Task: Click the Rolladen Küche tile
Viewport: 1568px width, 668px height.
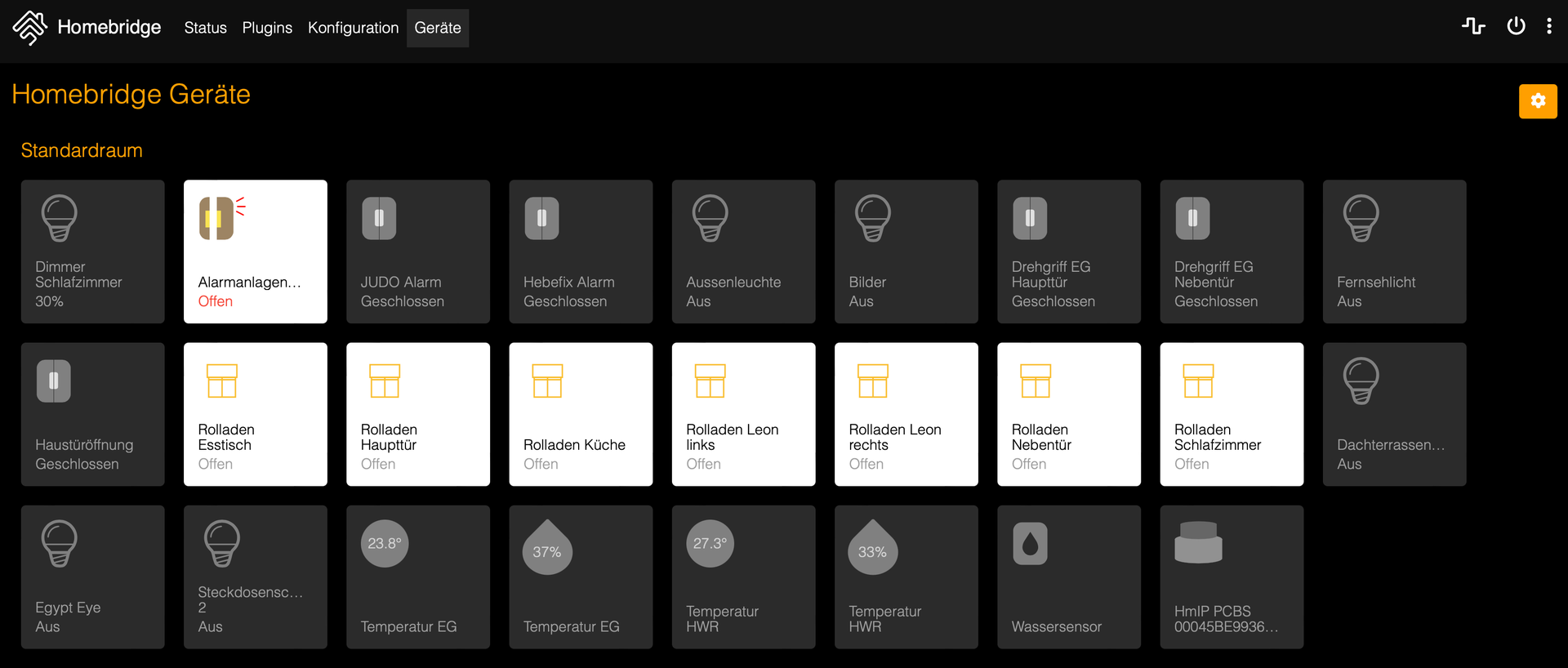Action: (x=581, y=414)
